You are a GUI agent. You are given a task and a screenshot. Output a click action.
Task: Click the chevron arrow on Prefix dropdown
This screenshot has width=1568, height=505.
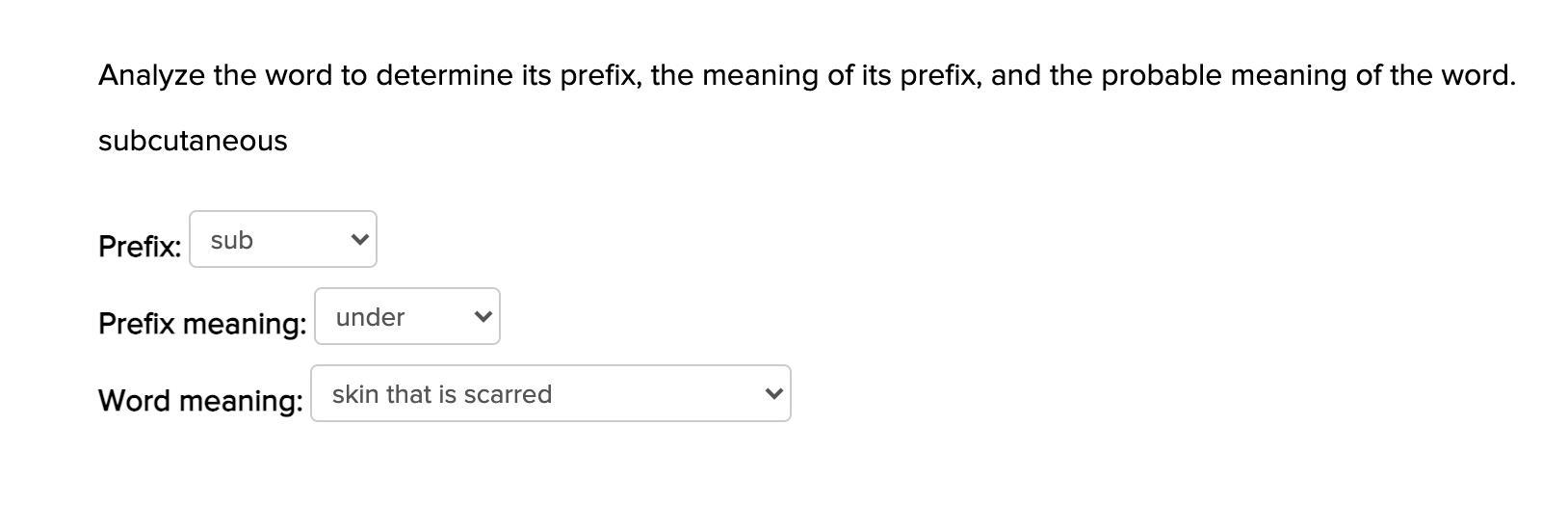[x=360, y=239]
